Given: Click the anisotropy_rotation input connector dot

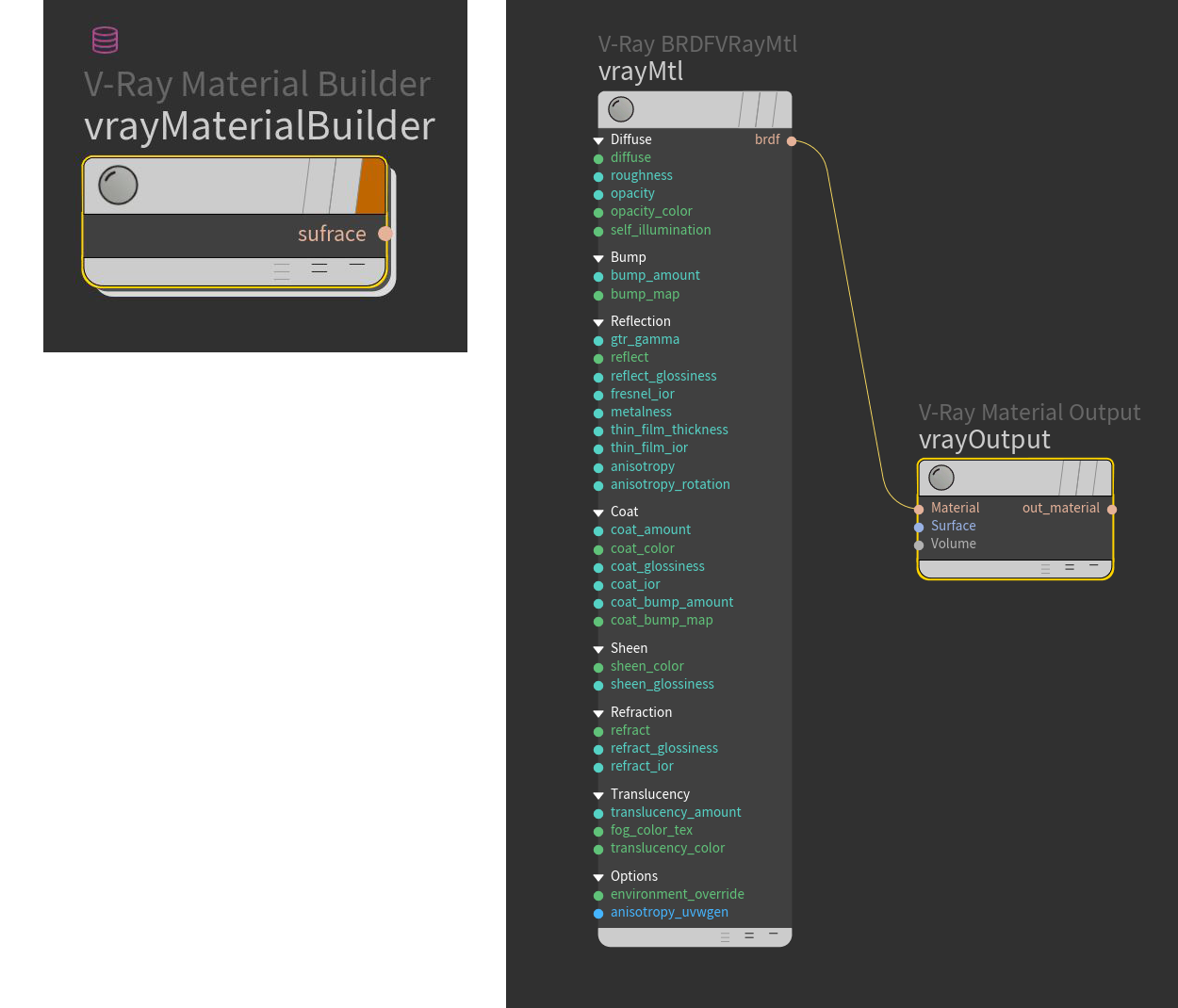Looking at the screenshot, I should coord(598,486).
